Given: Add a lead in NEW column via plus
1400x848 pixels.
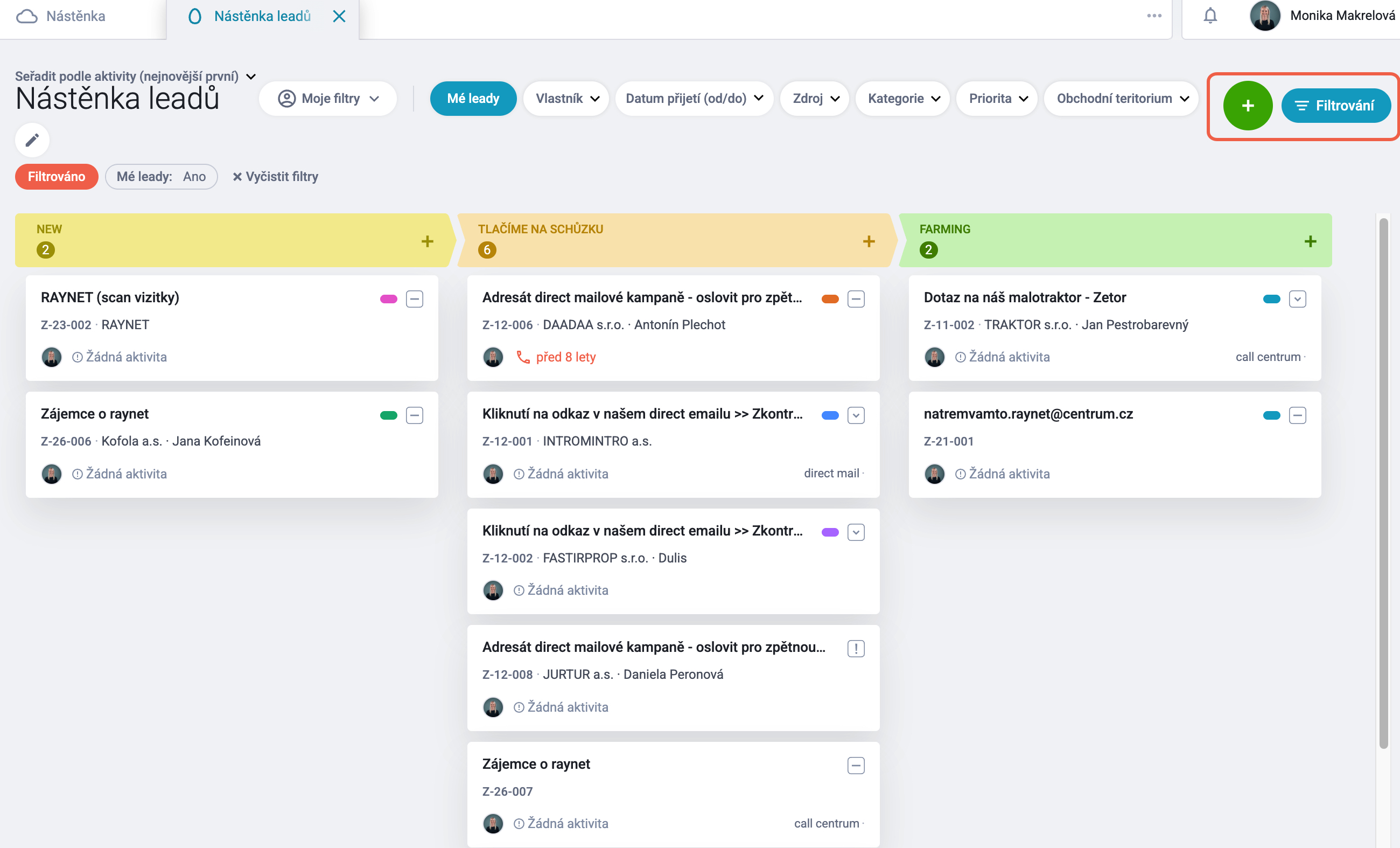Looking at the screenshot, I should coord(428,241).
